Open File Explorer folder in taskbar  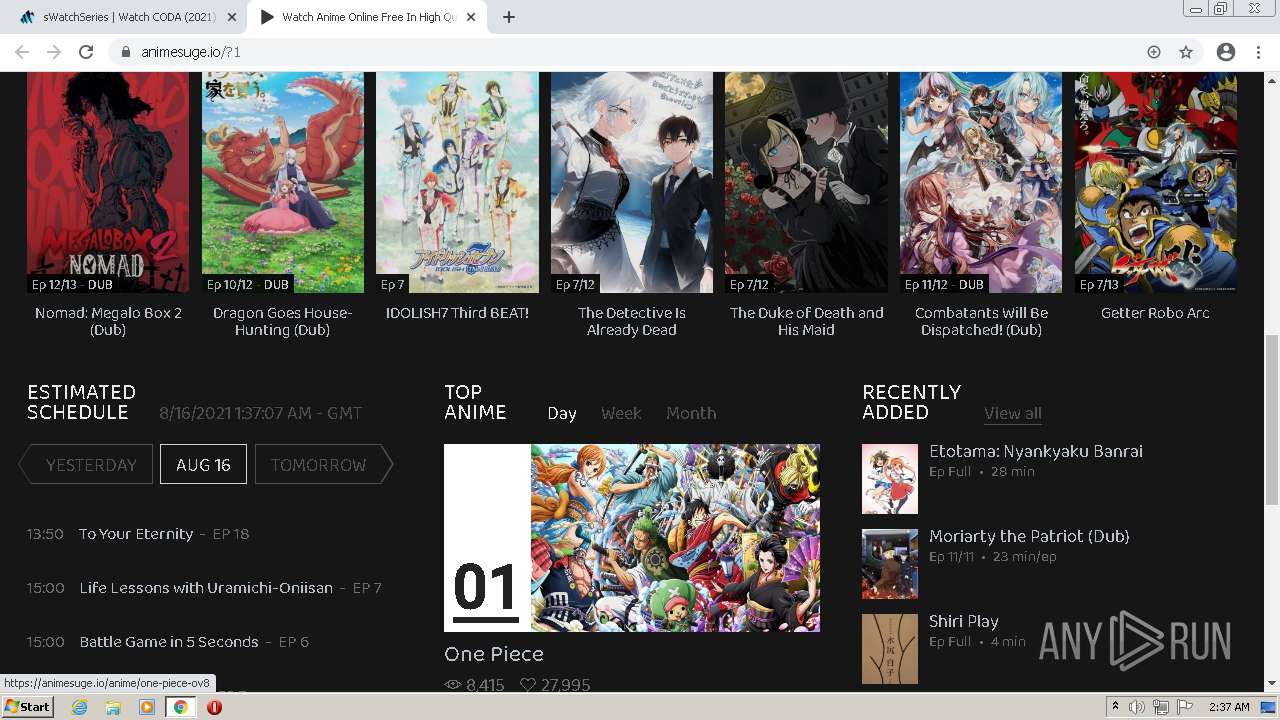pyautogui.click(x=113, y=707)
